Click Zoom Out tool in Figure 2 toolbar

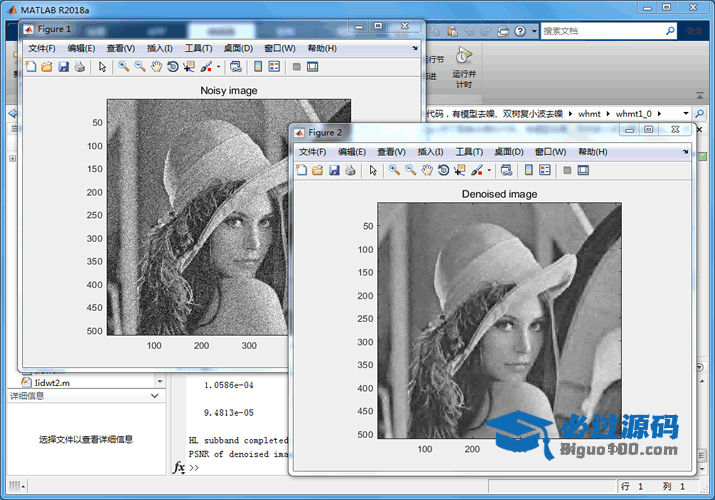point(411,170)
